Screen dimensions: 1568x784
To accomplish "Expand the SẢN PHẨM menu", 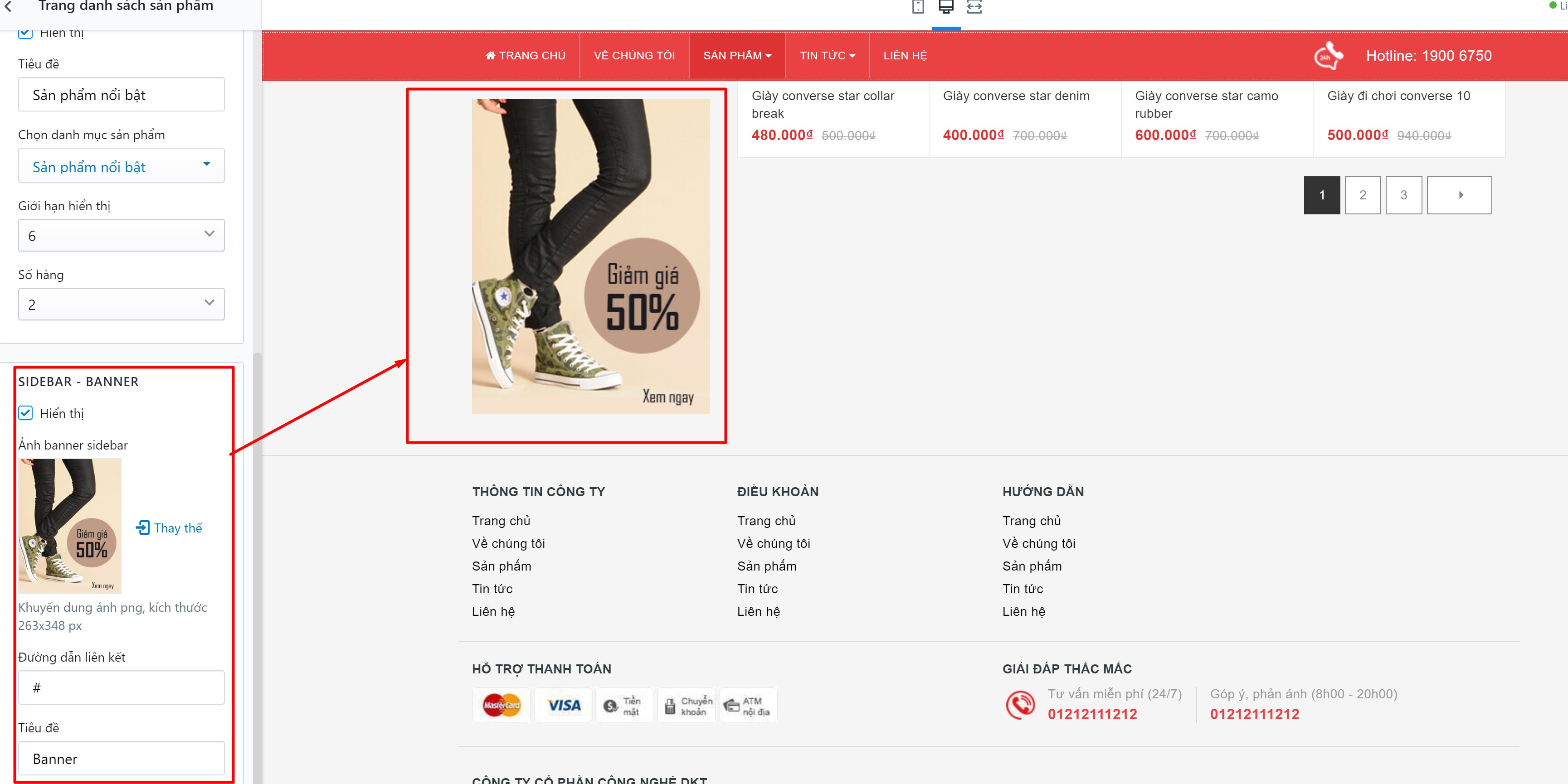I will point(737,55).
